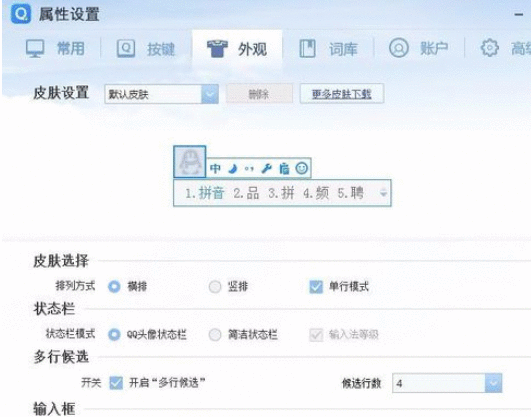The image size is (531, 417).
Task: Click the skin box icon in preview
Action: (284, 168)
